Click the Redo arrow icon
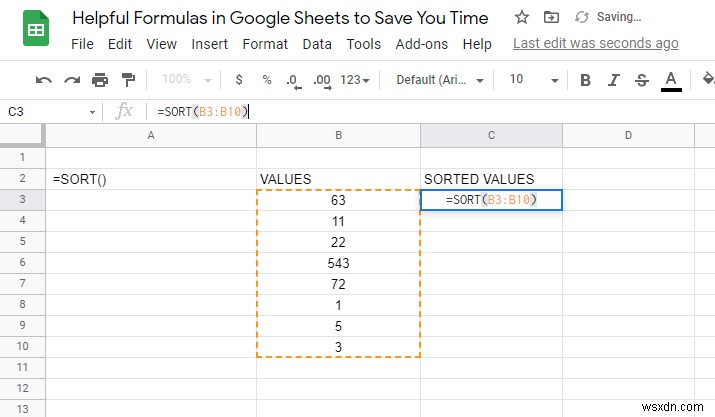 (x=71, y=80)
